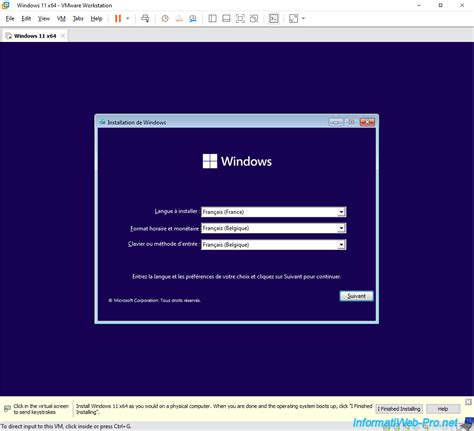Image resolution: width=474 pixels, height=431 pixels.
Task: Enter full screen mode
Action: 240,19
